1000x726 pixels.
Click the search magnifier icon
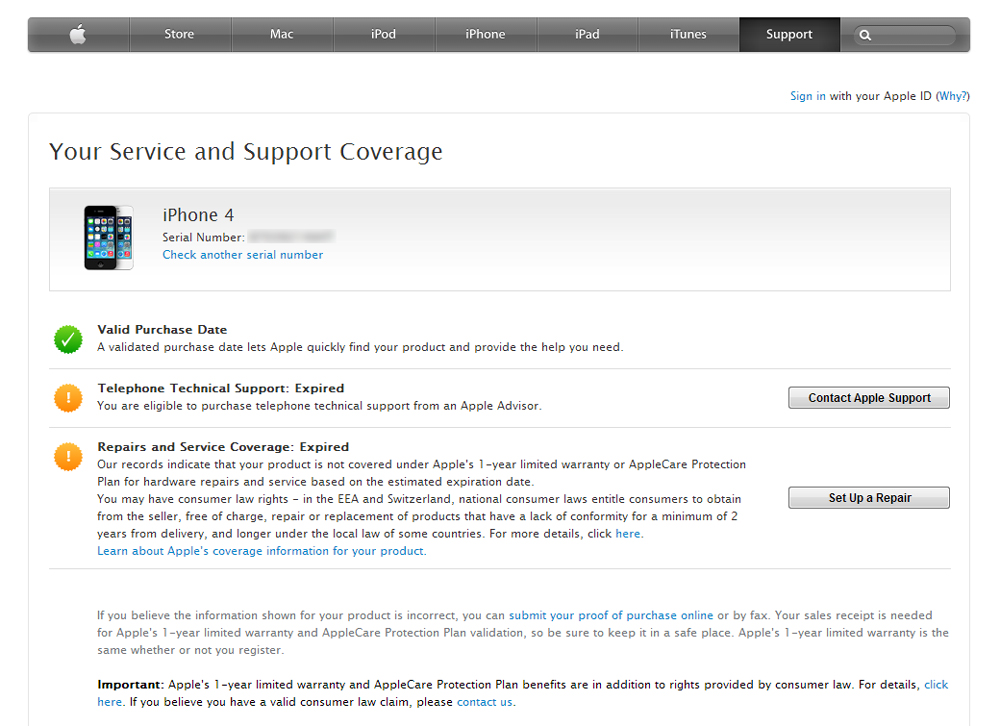(x=865, y=35)
